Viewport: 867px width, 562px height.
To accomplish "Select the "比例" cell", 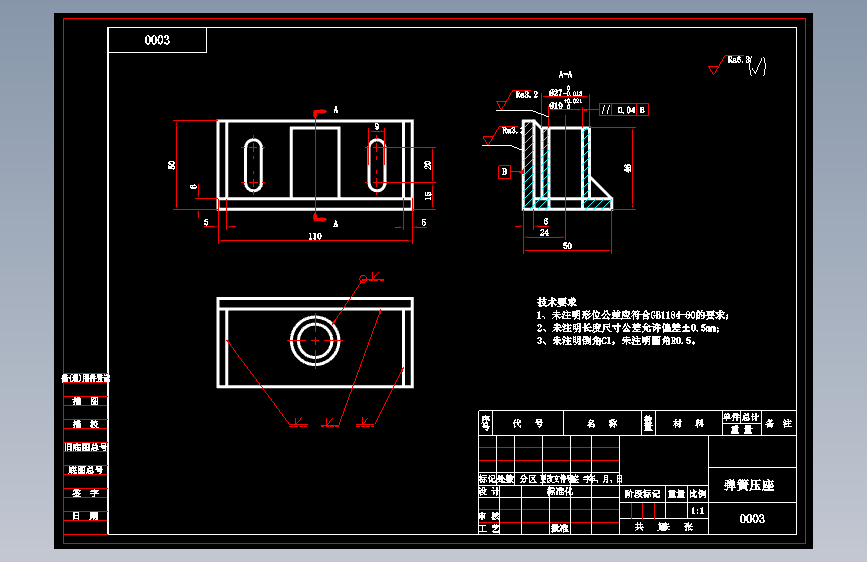I will pos(697,494).
